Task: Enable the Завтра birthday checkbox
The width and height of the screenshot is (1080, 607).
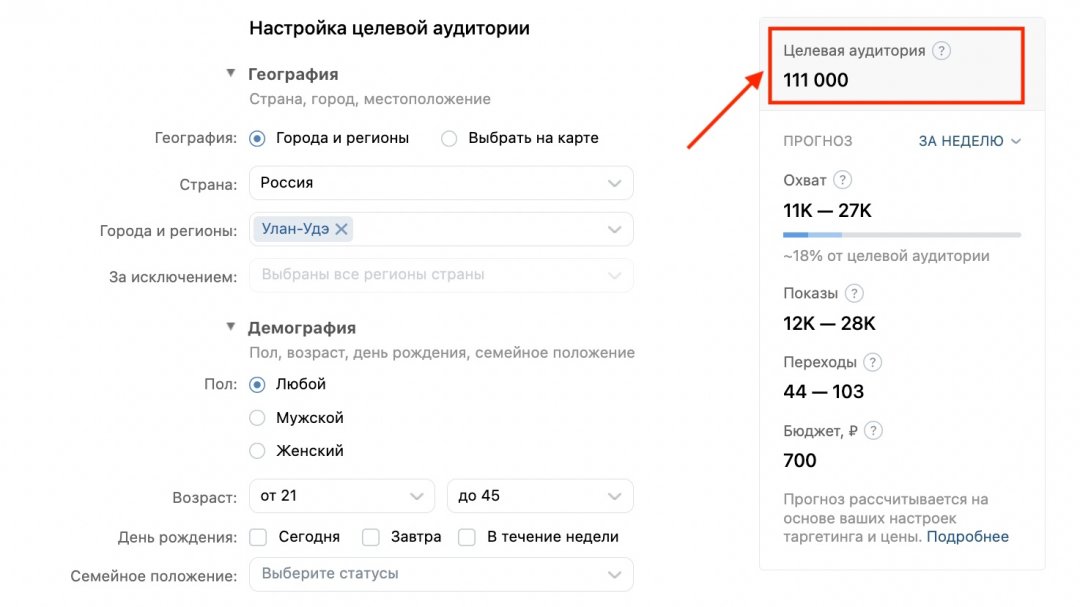Action: (371, 537)
